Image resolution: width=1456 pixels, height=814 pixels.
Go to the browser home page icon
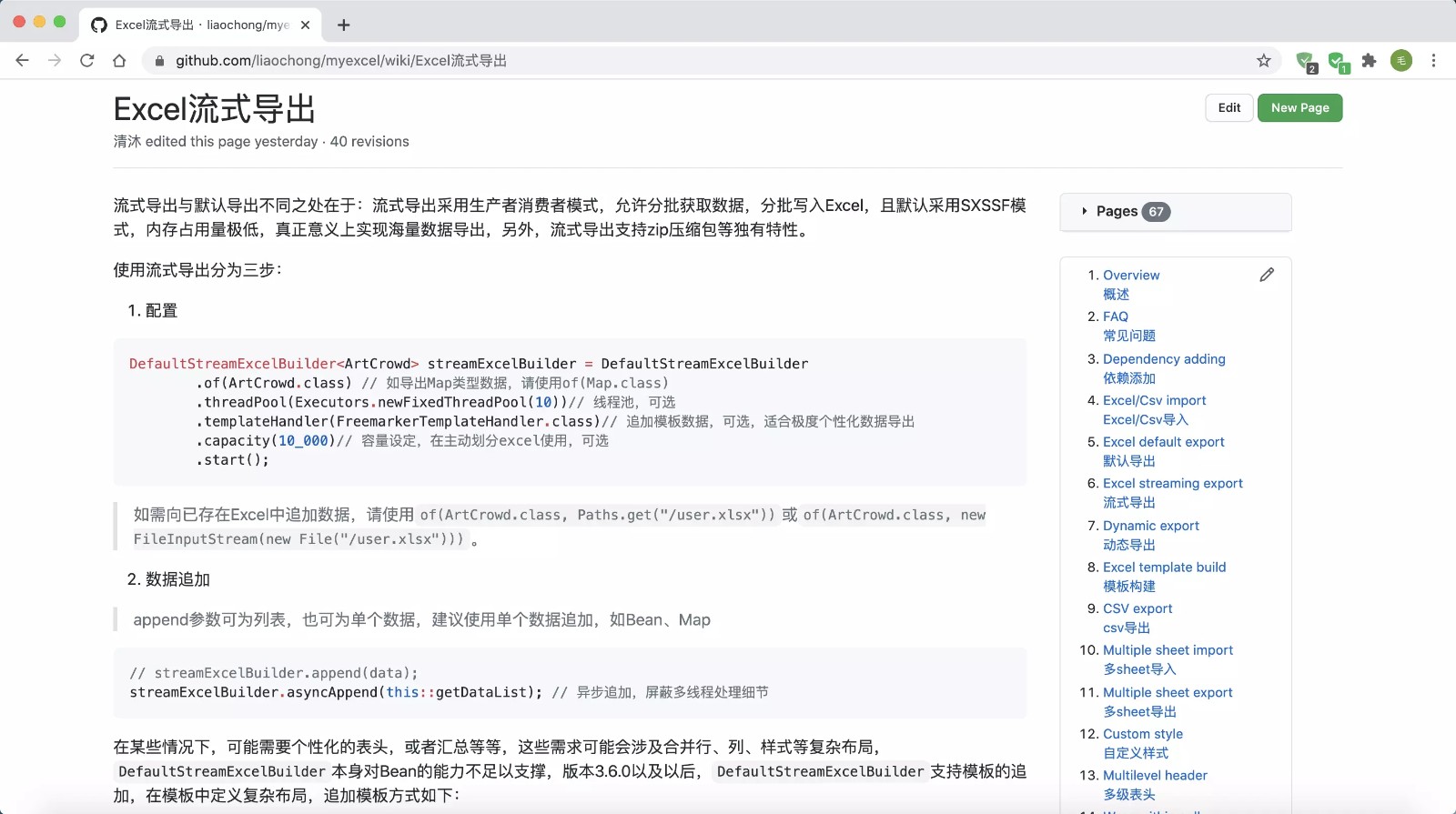point(119,61)
